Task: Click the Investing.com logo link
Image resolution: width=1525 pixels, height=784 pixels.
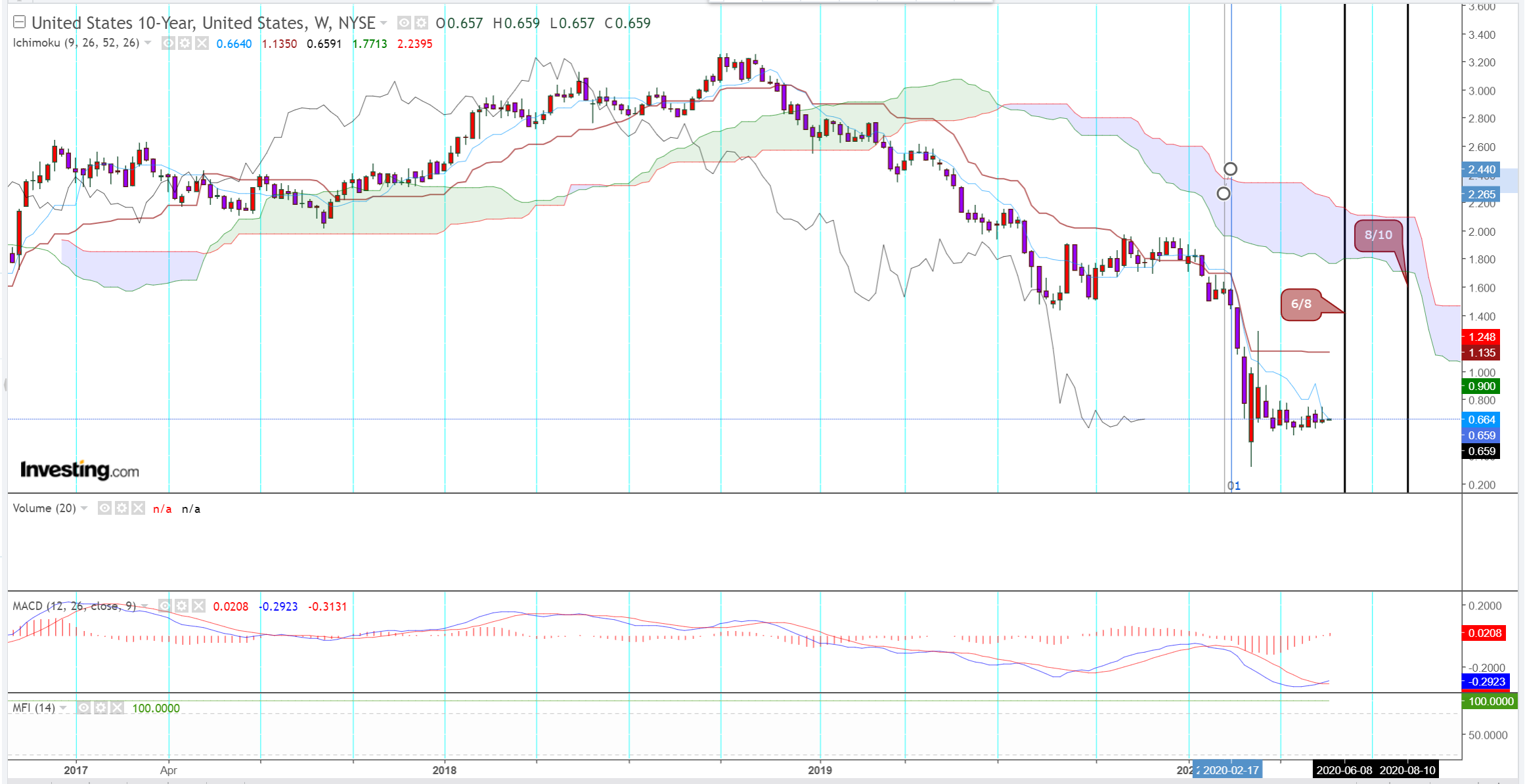Action: tap(79, 470)
